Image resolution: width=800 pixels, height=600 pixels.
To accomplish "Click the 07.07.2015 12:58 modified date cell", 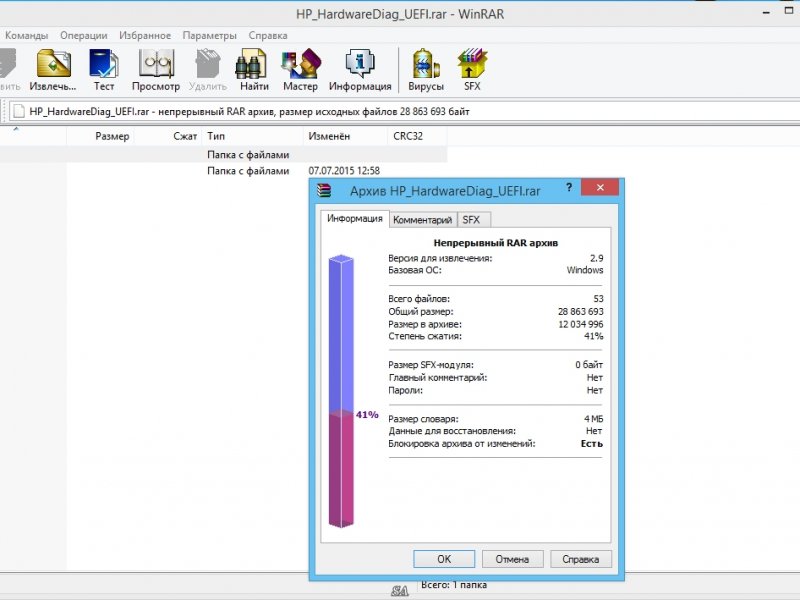I will [x=344, y=171].
